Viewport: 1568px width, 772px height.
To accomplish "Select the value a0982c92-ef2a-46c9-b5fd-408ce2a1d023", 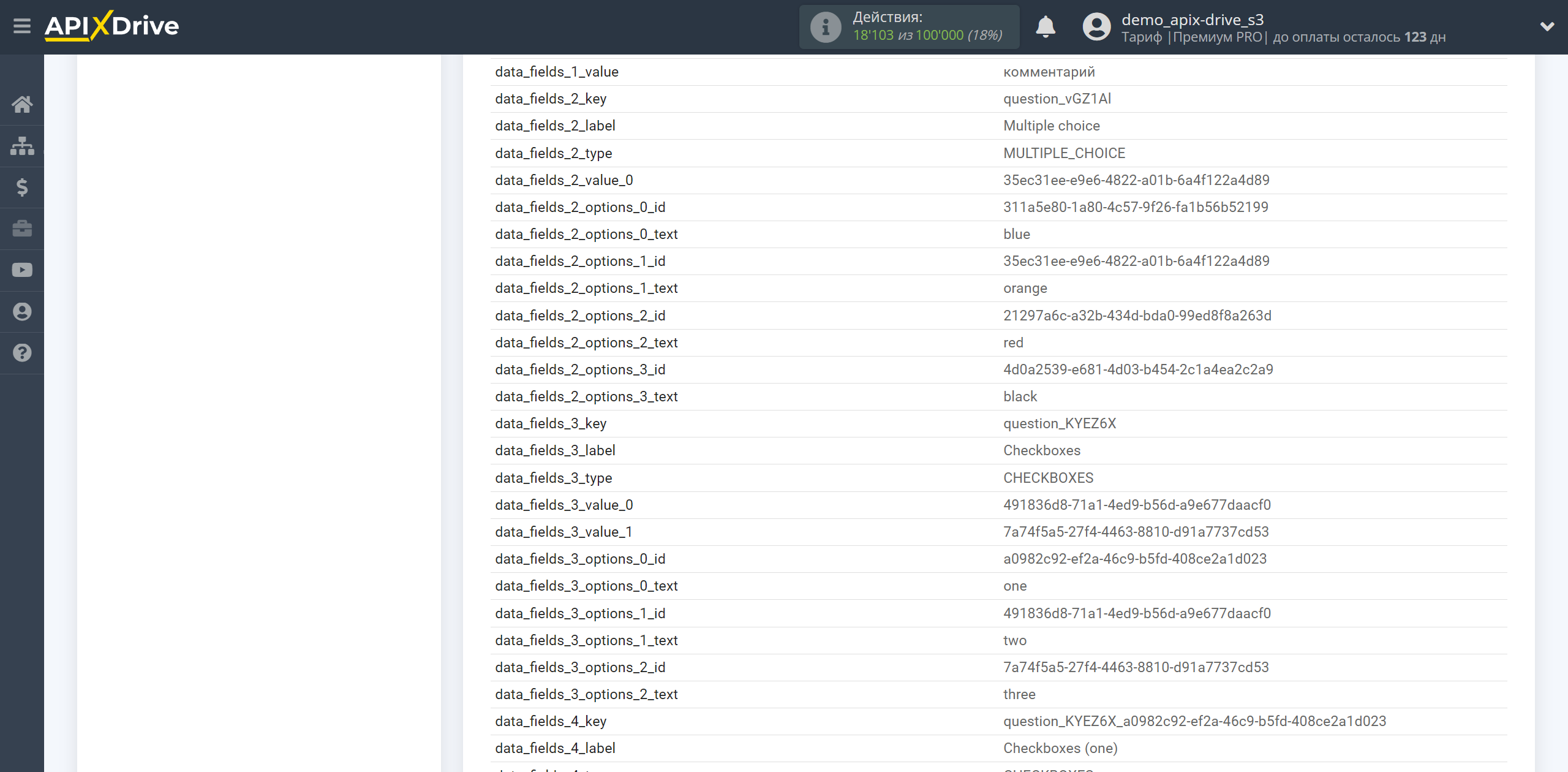I will [x=1134, y=559].
